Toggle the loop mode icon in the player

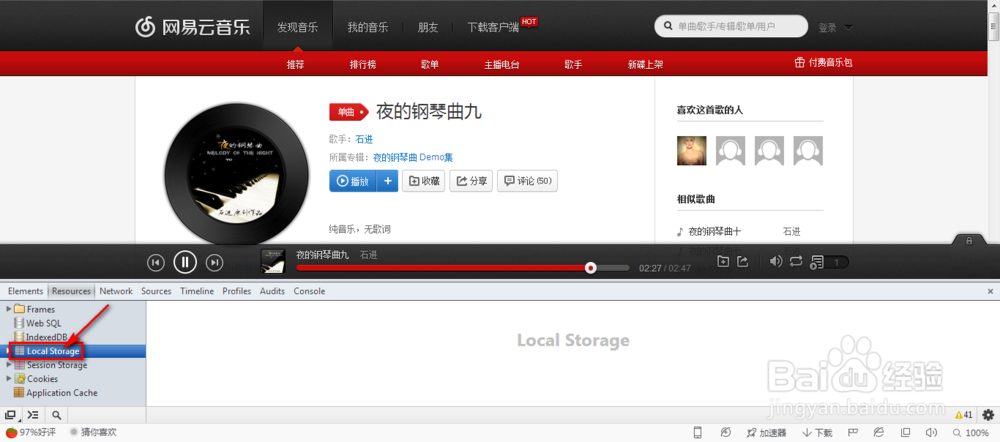pos(796,261)
